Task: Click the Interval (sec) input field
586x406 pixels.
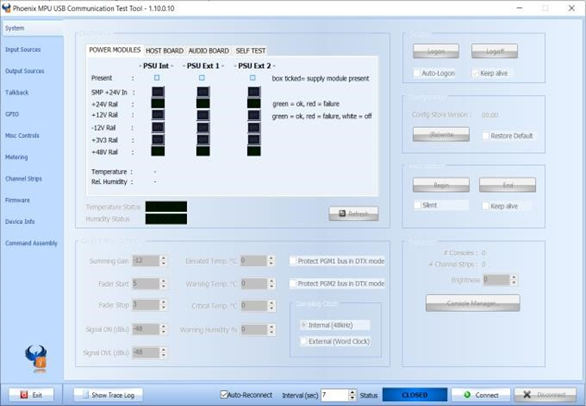Action: [x=335, y=395]
